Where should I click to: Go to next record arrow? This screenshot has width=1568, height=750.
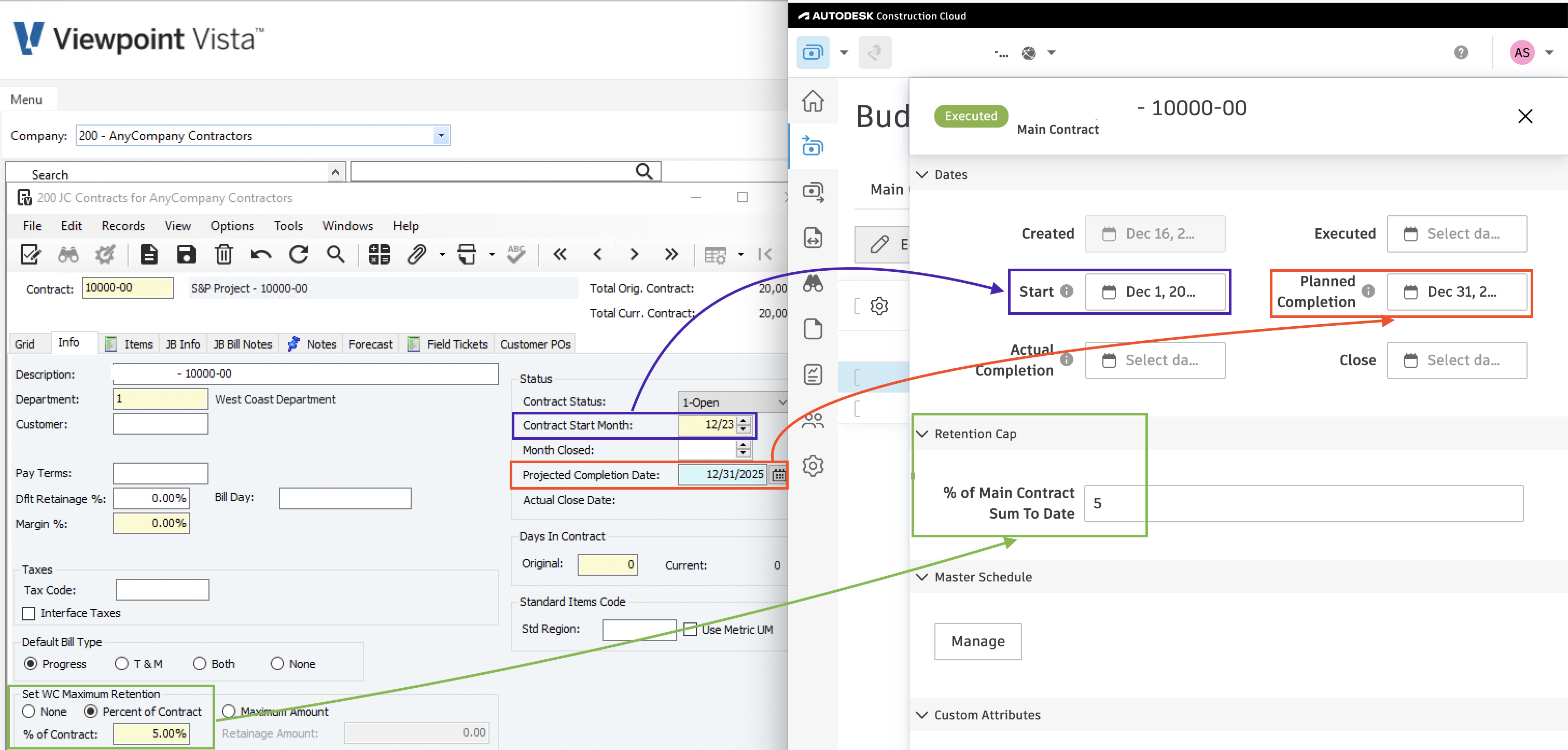pyautogui.click(x=634, y=255)
